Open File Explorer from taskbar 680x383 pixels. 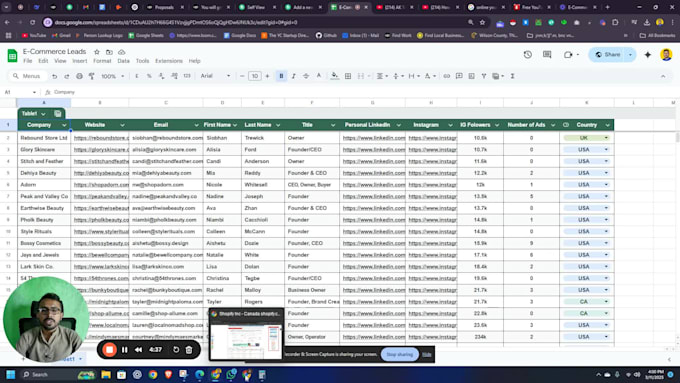(x=106, y=374)
